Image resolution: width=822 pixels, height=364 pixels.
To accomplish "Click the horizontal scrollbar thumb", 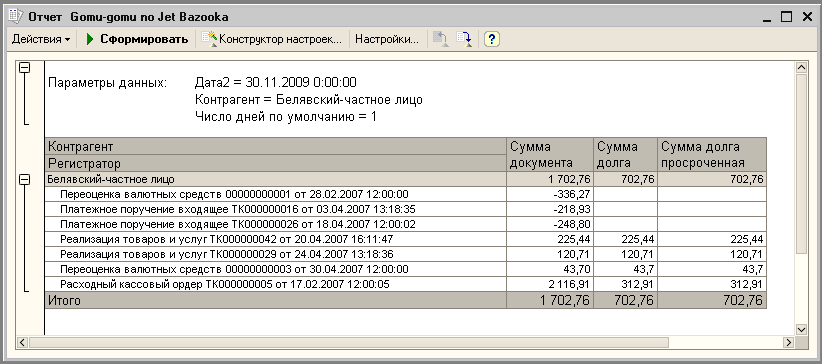I will pyautogui.click(x=349, y=342).
